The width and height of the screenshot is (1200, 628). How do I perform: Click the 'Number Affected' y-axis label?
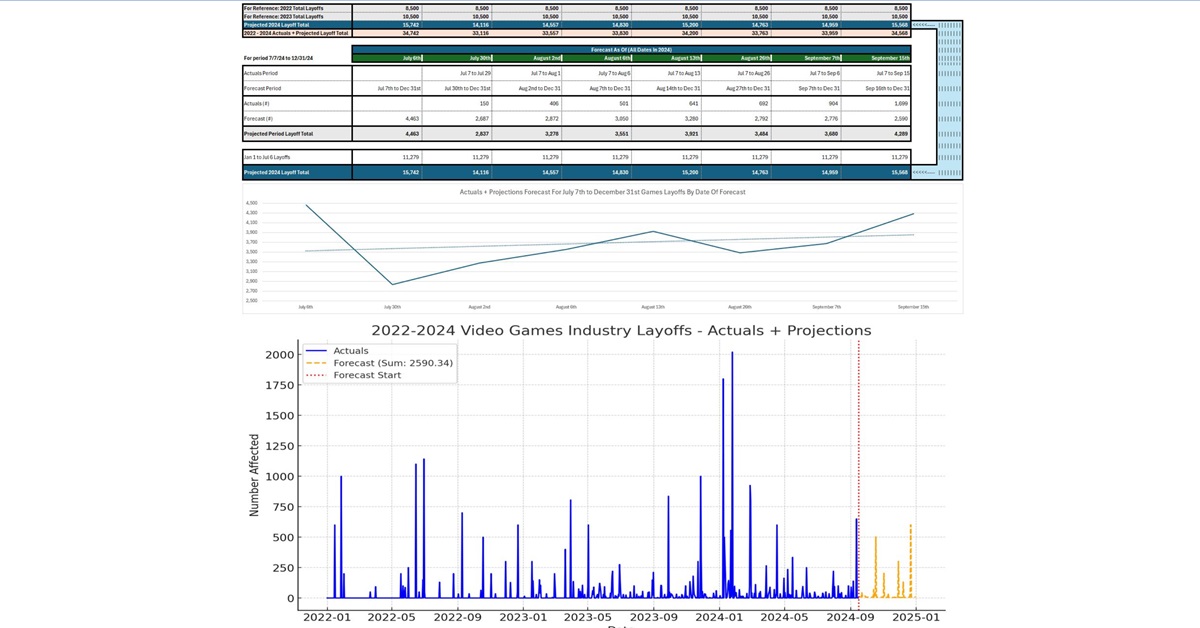255,475
